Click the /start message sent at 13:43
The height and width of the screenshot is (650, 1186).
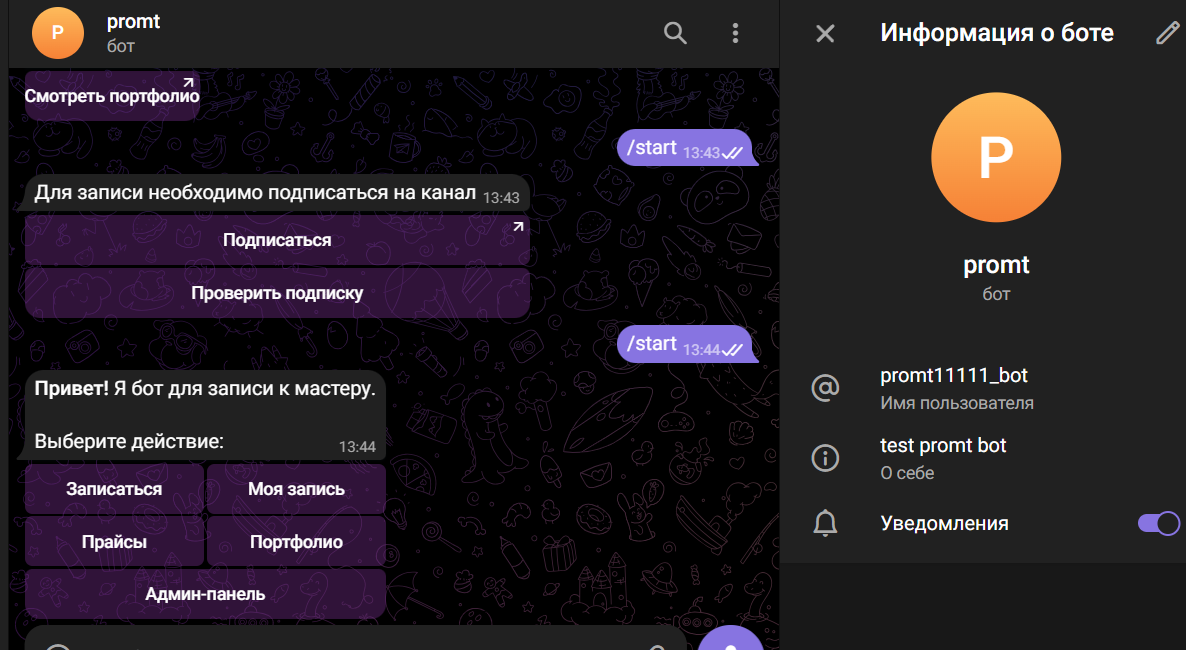tap(685, 148)
